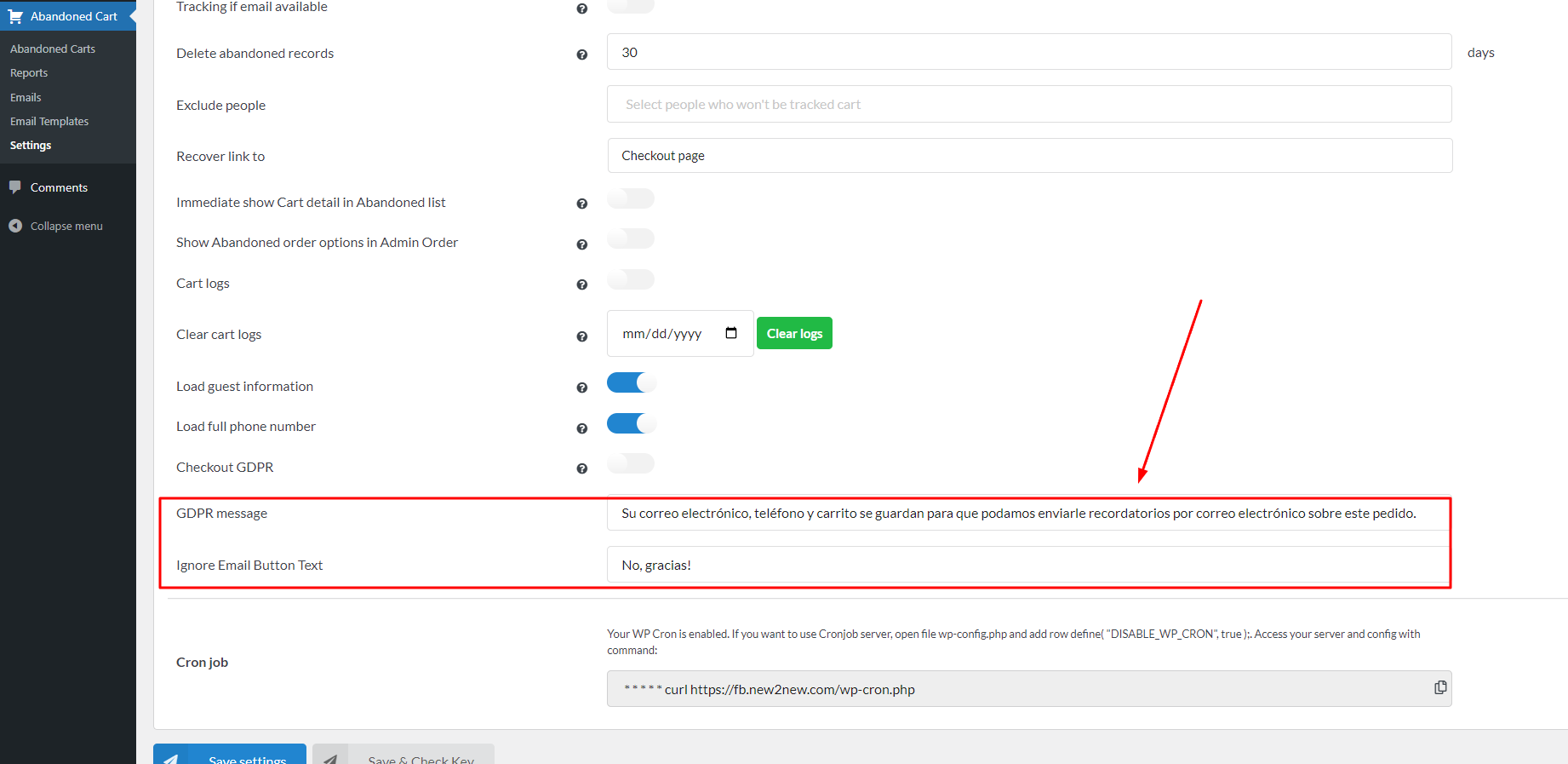Click Save settings button
Image resolution: width=1568 pixels, height=764 pixels.
pyautogui.click(x=230, y=756)
